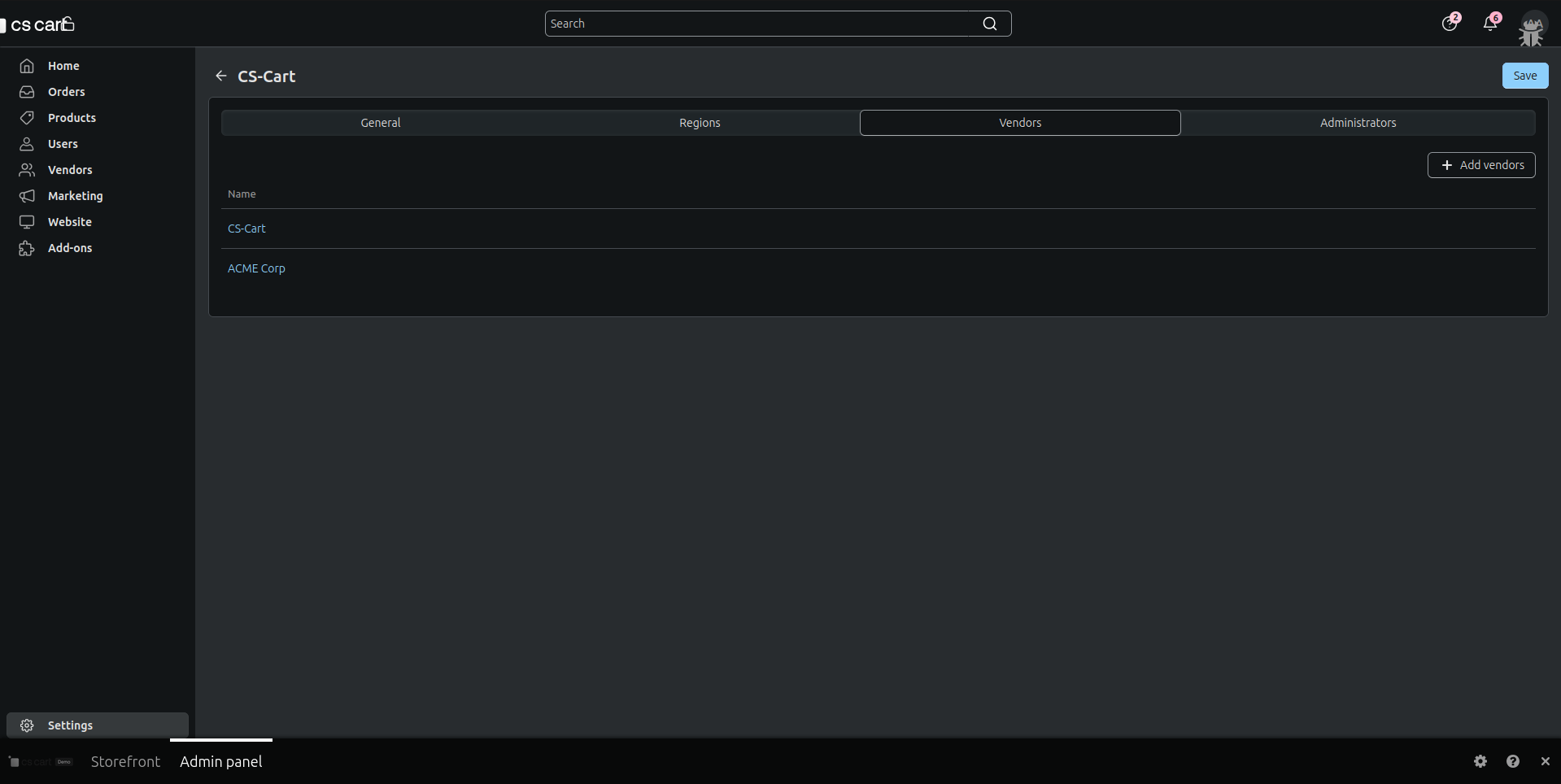Switch to the Regions tab
Screen dimensions: 1561x784
(700, 123)
